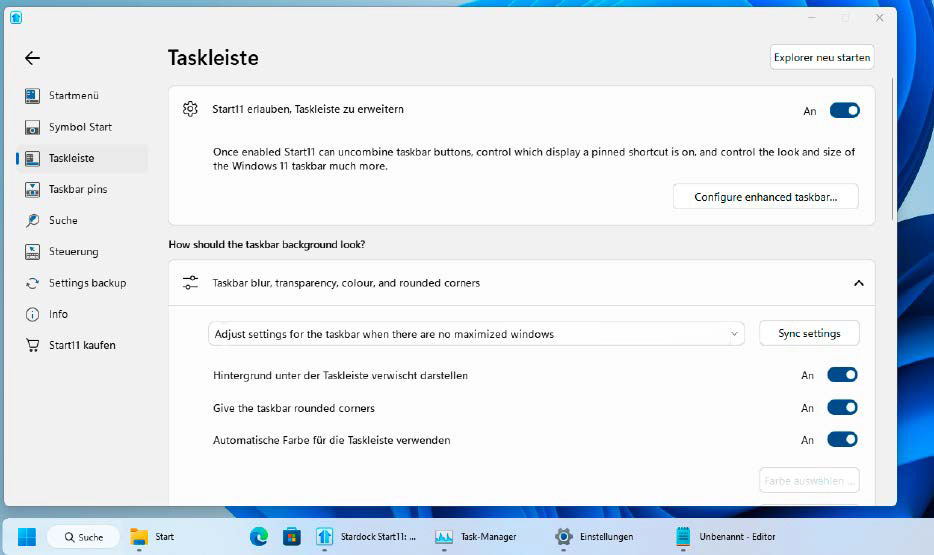Open the Taskbar pins page
The height and width of the screenshot is (555, 934).
78,189
